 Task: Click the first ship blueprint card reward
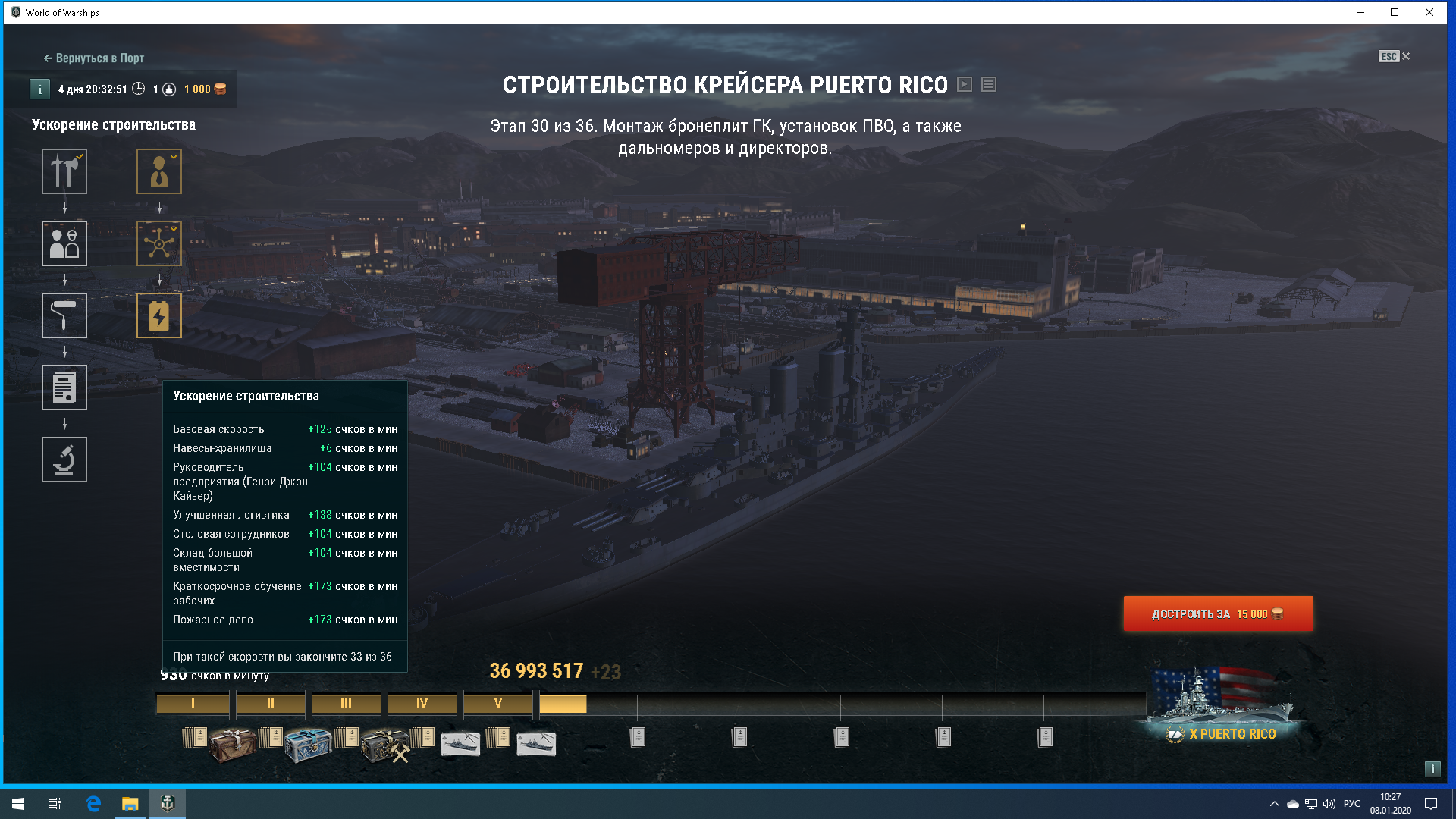pyautogui.click(x=460, y=744)
